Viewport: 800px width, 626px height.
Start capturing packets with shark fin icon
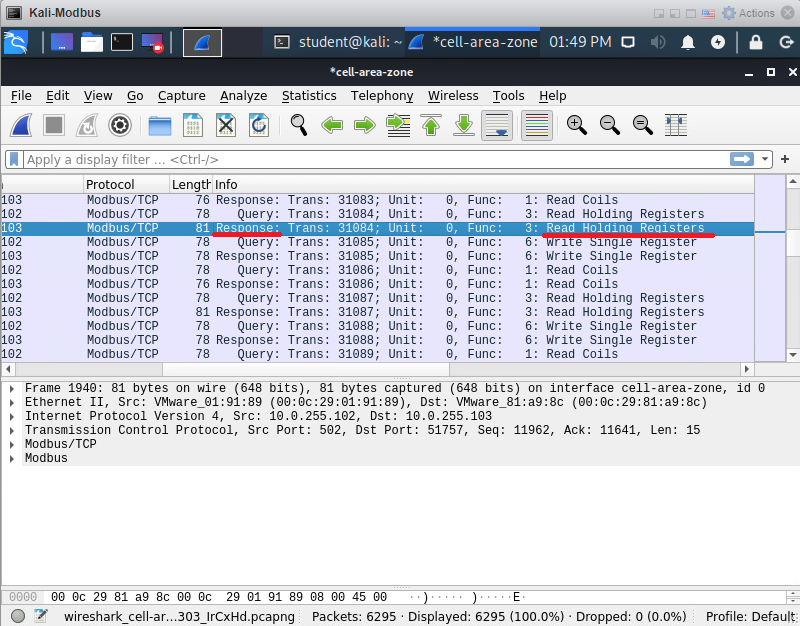pyautogui.click(x=21, y=125)
